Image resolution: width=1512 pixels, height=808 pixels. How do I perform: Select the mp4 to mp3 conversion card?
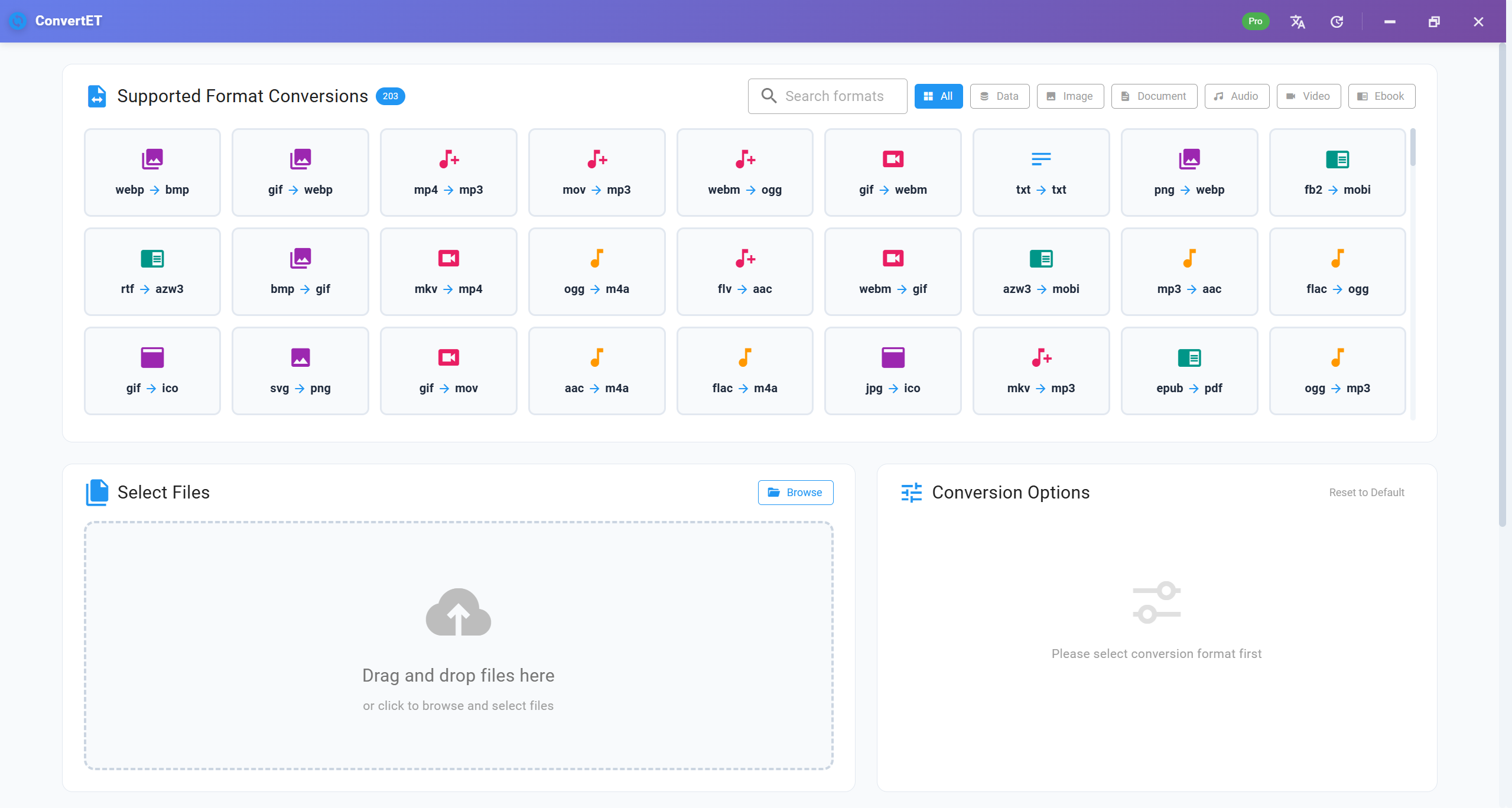click(448, 172)
